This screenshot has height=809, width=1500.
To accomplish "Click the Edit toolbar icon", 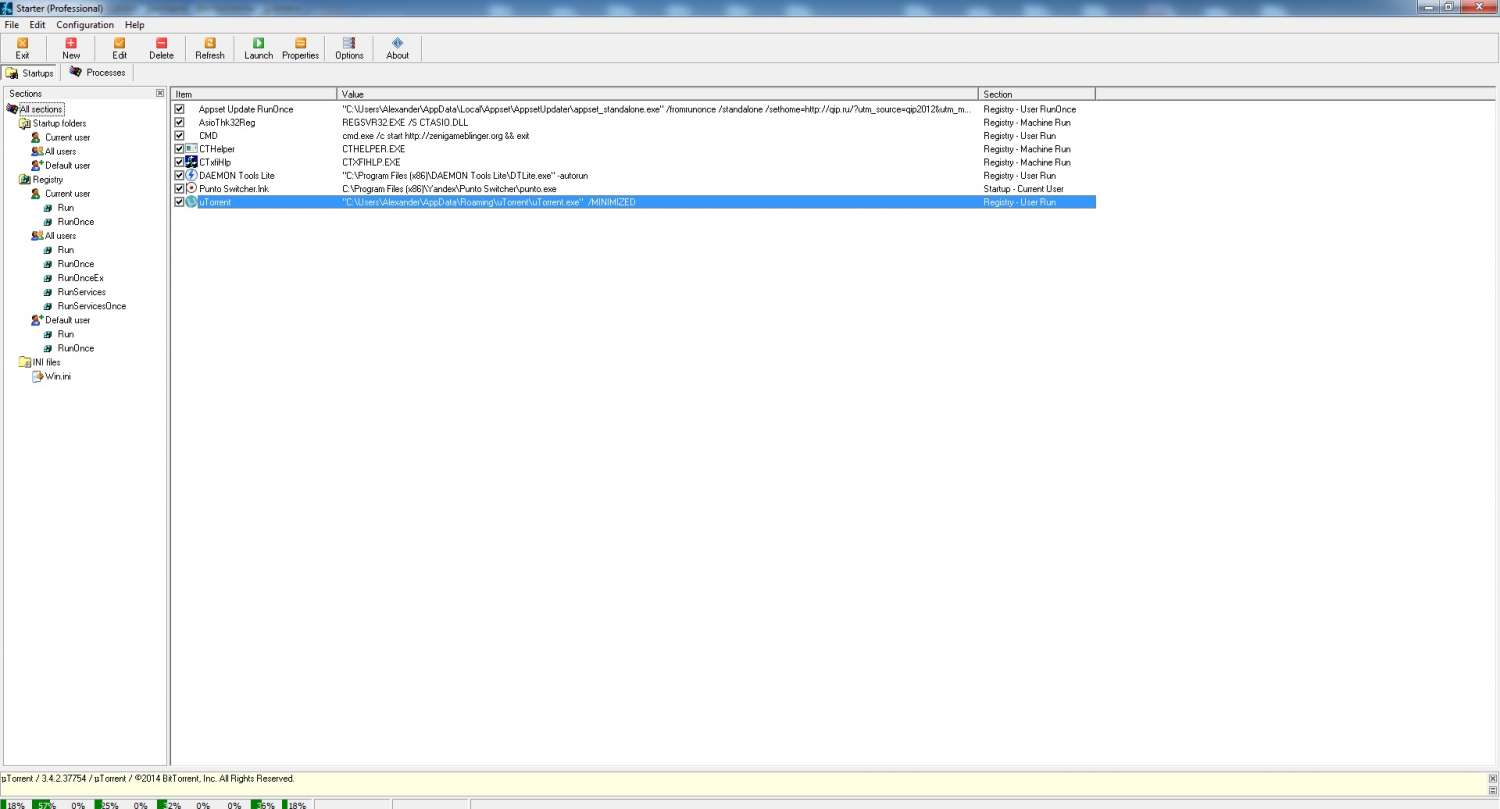I will tap(120, 48).
